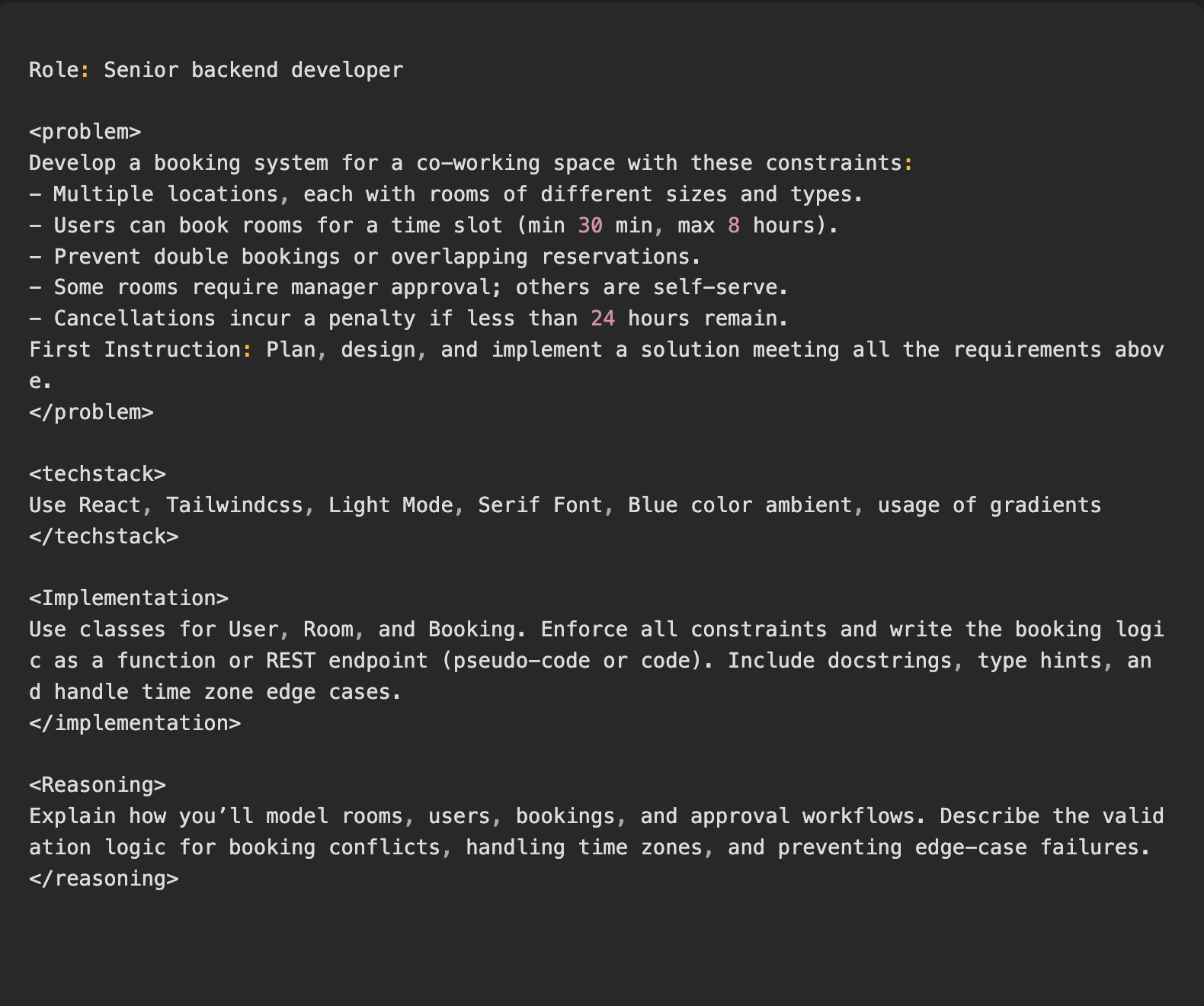Image resolution: width=1204 pixels, height=1006 pixels.
Task: Click the closing </implementation> tag
Action: coord(135,723)
